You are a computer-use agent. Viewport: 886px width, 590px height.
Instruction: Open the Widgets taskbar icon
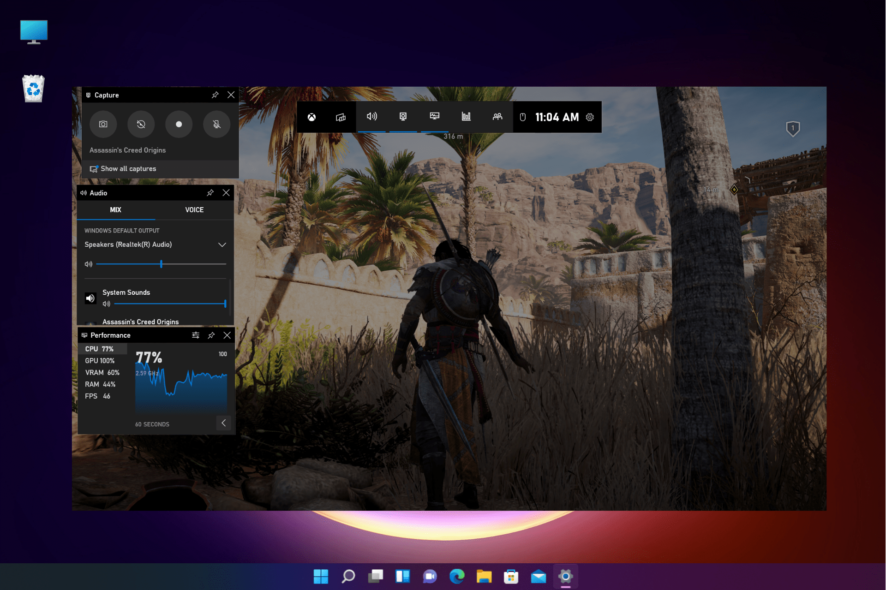402,576
